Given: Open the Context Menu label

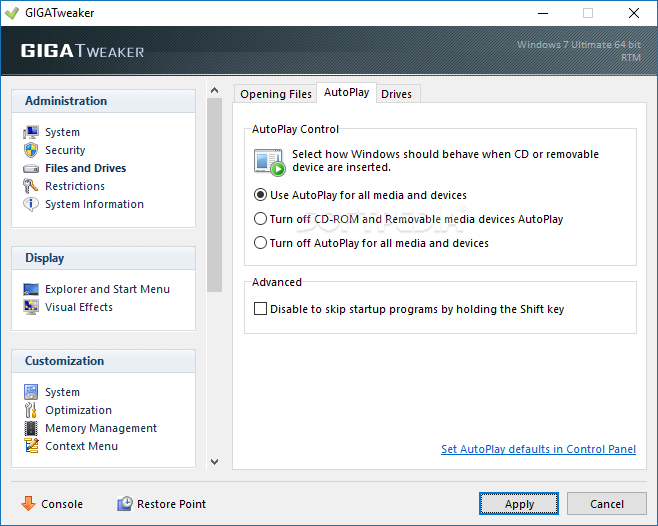Looking at the screenshot, I should 81,446.
